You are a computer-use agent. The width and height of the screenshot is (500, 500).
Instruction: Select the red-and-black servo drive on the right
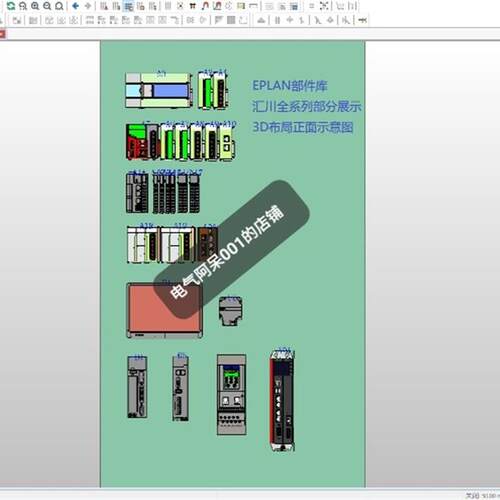pyautogui.click(x=282, y=400)
